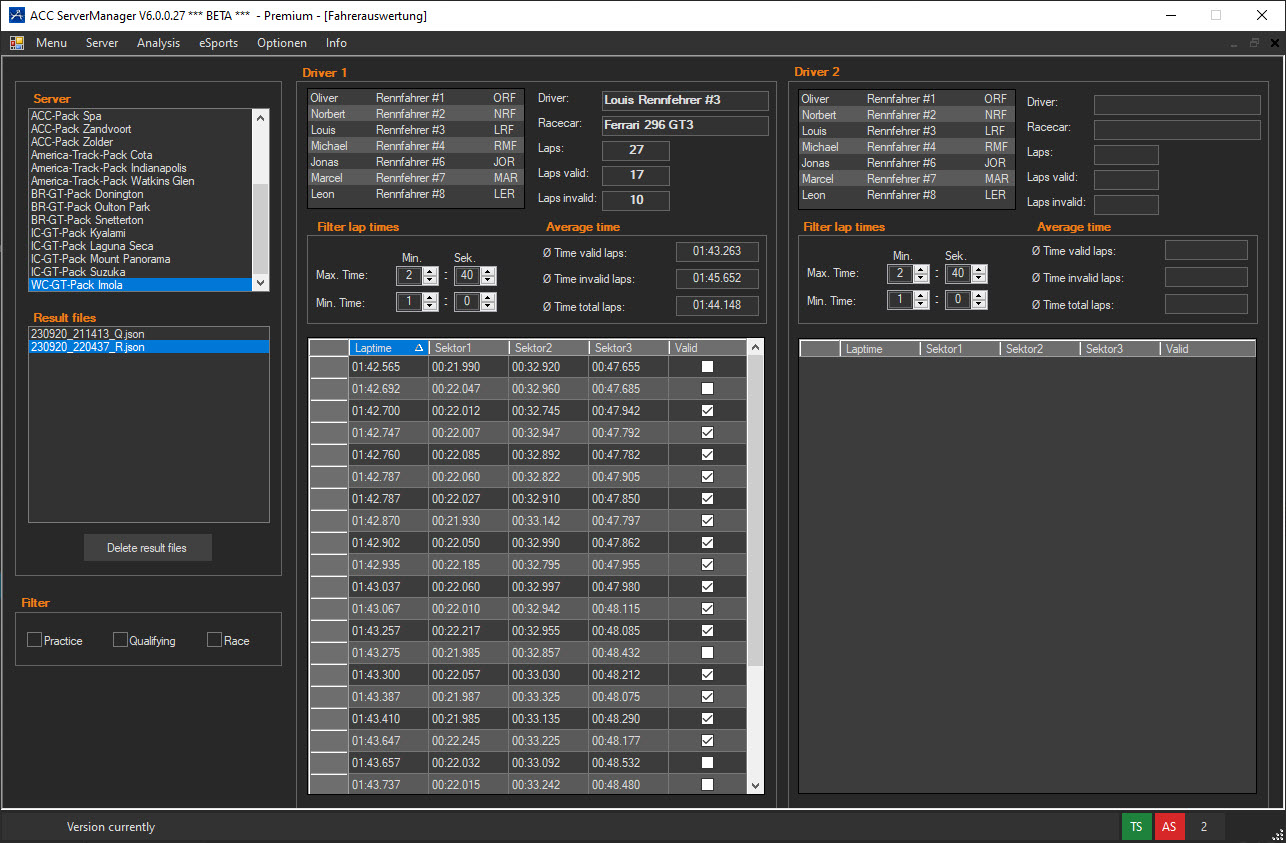Screen dimensions: 1286x843
Task: Enable the Qualifying filter checkbox
Action: tap(120, 640)
